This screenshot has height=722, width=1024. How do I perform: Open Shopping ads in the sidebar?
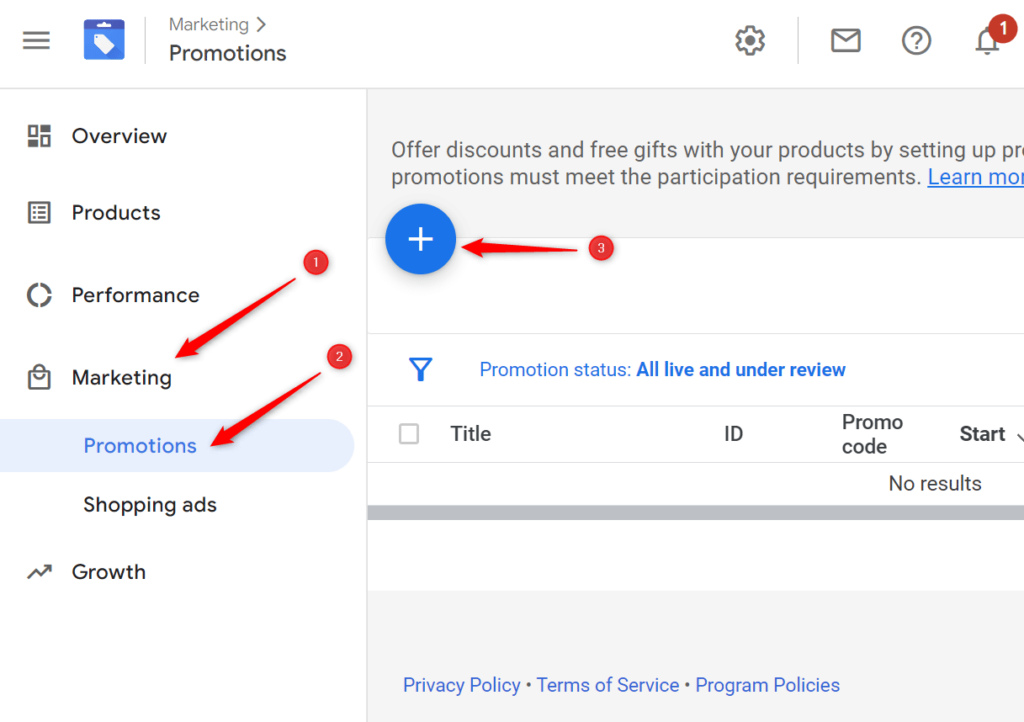(150, 505)
